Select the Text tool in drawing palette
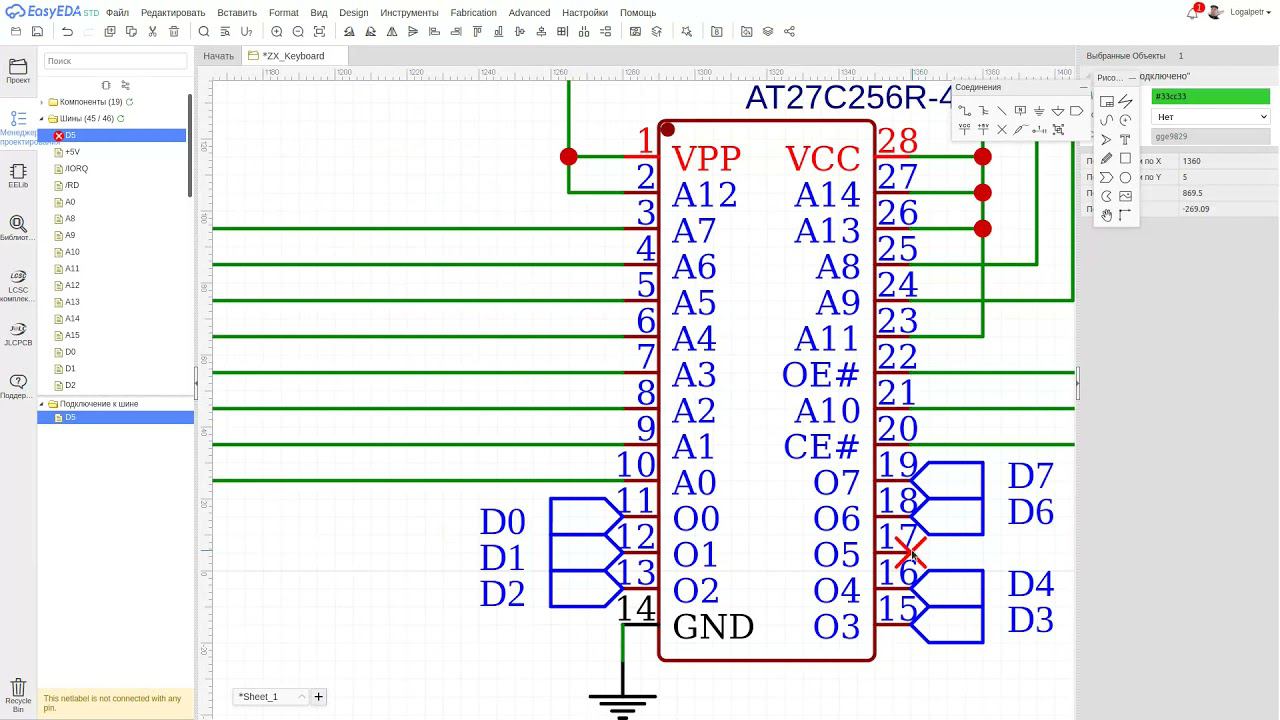 (x=1125, y=139)
